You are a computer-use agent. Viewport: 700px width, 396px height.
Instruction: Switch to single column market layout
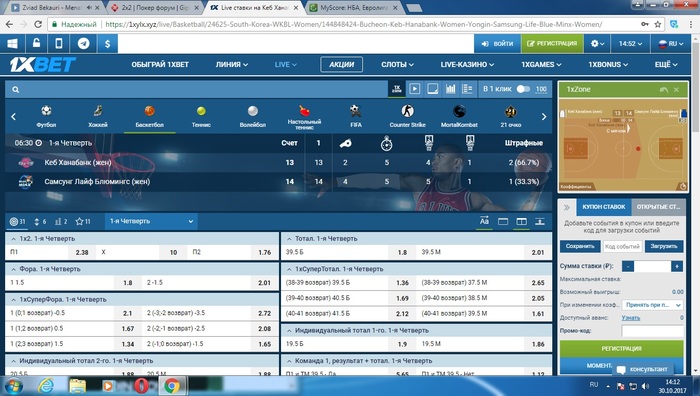click(503, 222)
